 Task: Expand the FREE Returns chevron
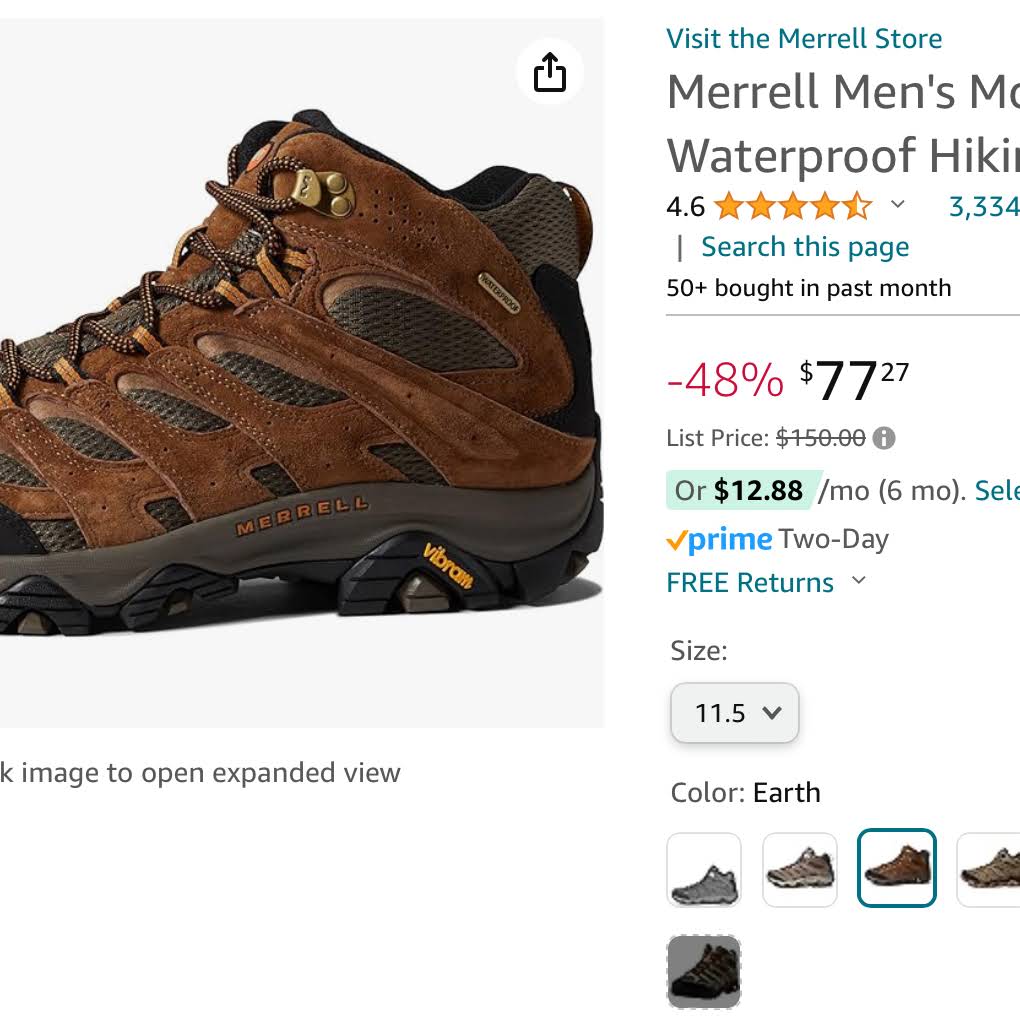pyautogui.click(x=859, y=580)
